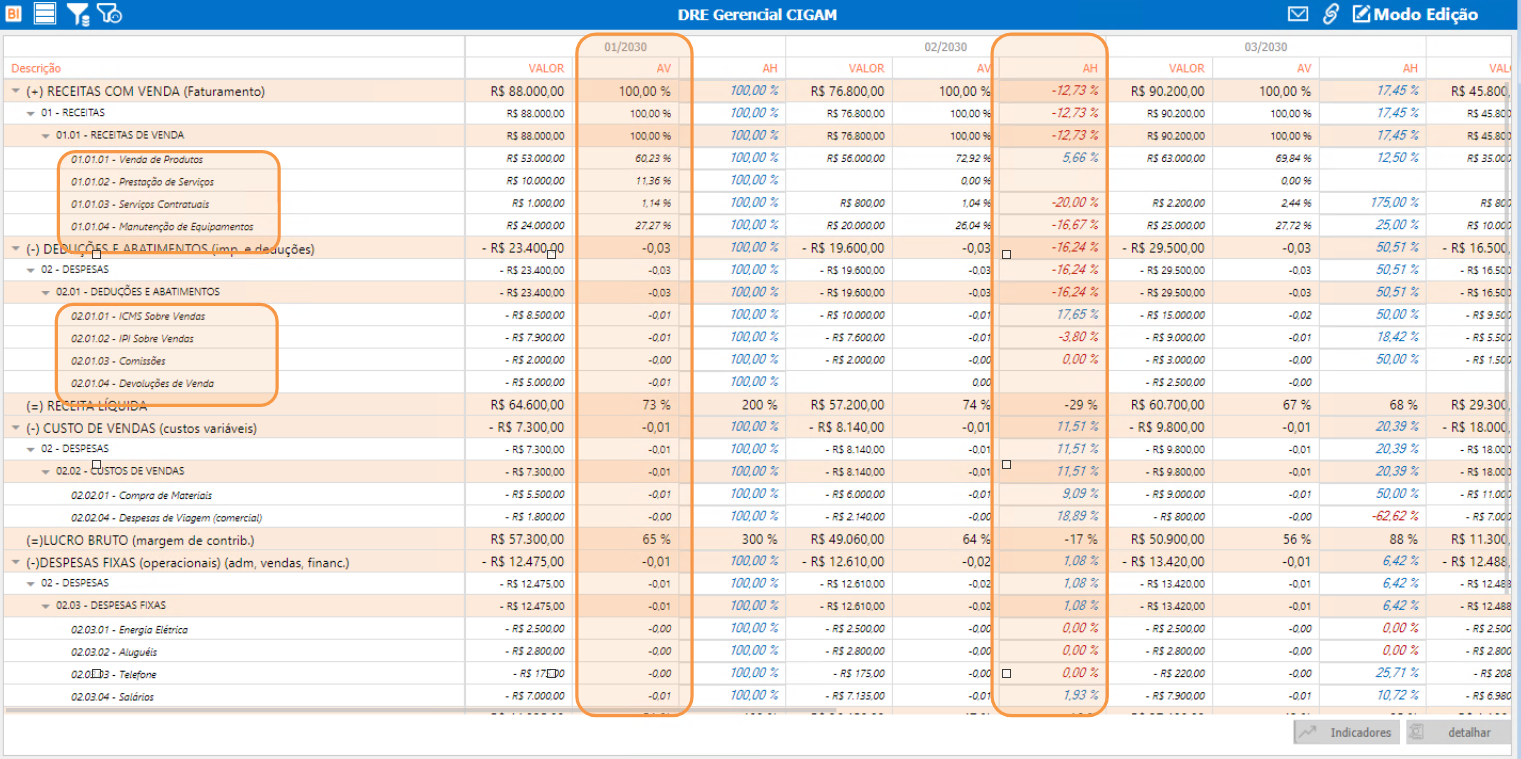Collapse the 02.02 - CUSTOS DE VENDAS group

click(46, 471)
